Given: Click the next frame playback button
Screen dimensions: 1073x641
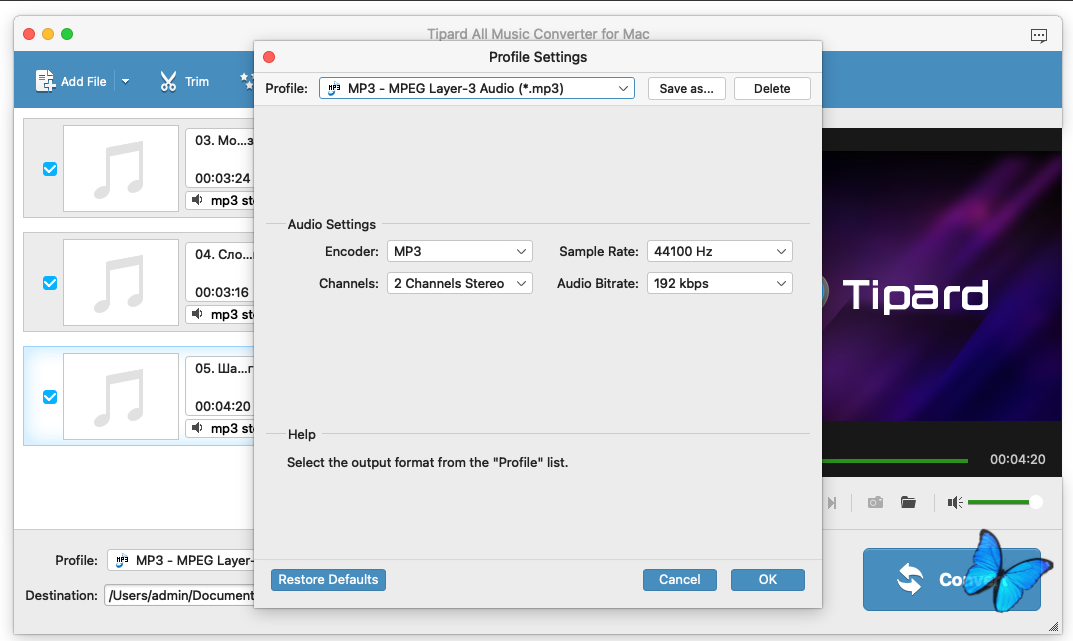Looking at the screenshot, I should coord(831,503).
